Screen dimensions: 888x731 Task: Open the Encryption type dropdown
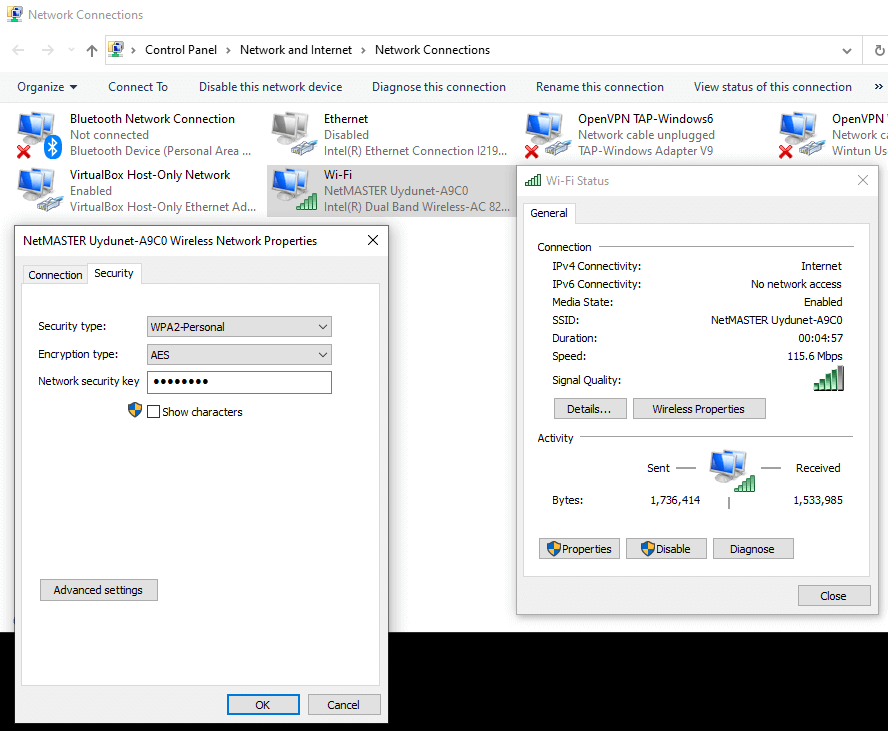pyautogui.click(x=238, y=354)
